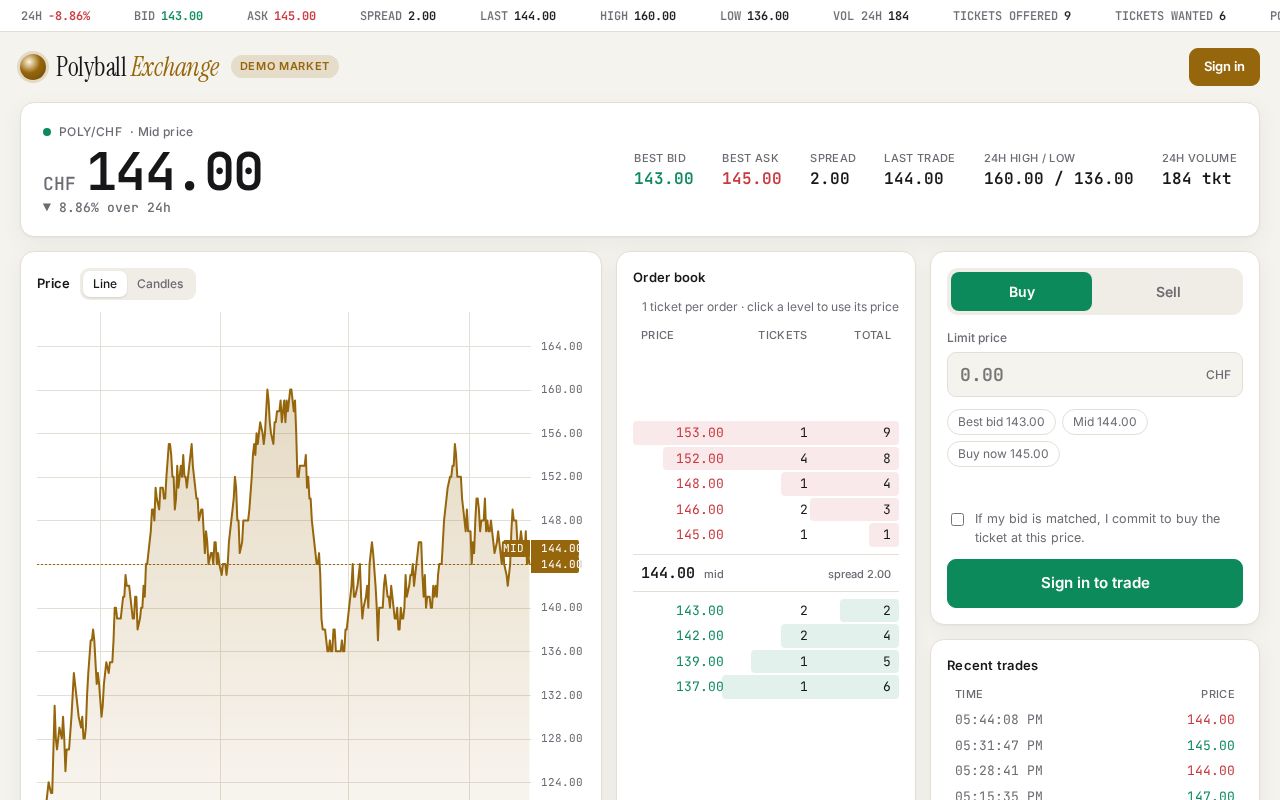Click the 144.00 mid row in order book
This screenshot has height=800, width=1280.
(x=766, y=573)
